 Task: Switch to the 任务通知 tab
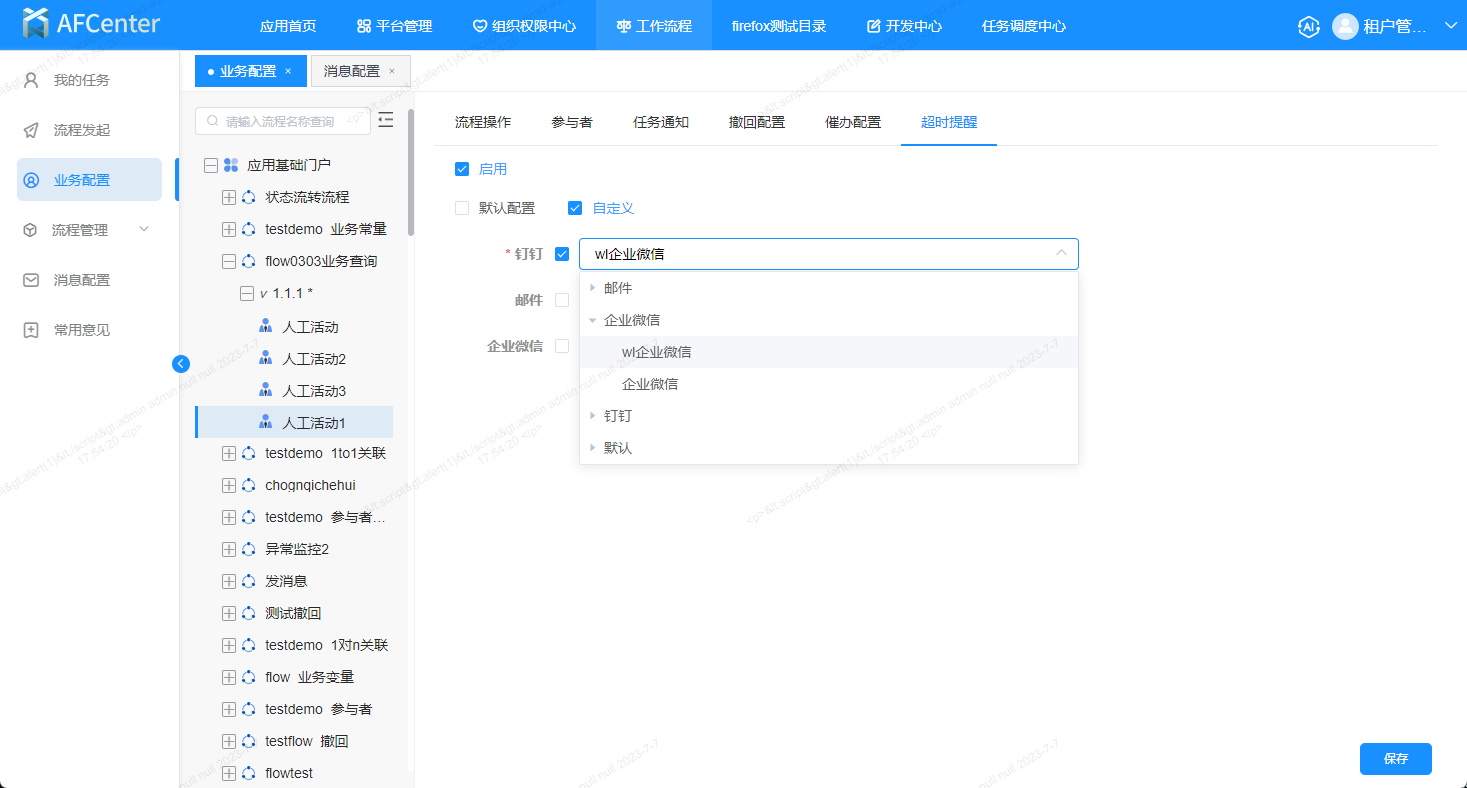coord(661,122)
